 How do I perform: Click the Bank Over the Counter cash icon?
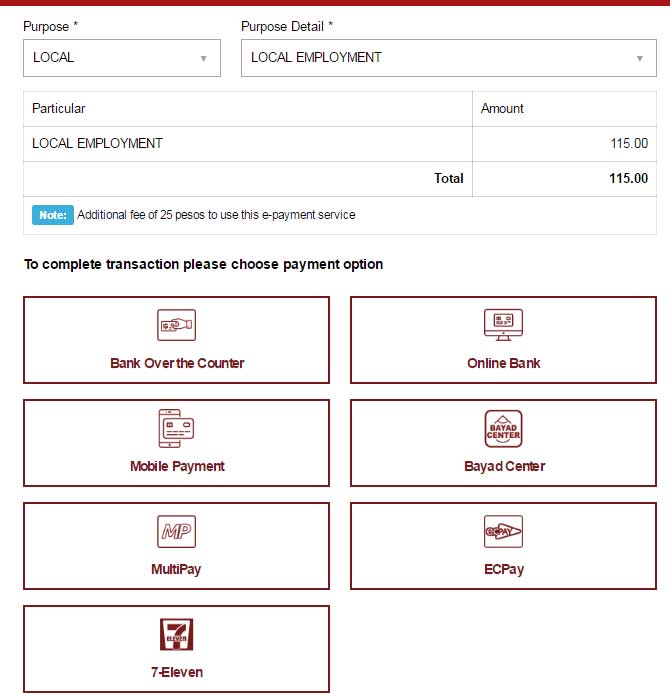pyautogui.click(x=176, y=325)
